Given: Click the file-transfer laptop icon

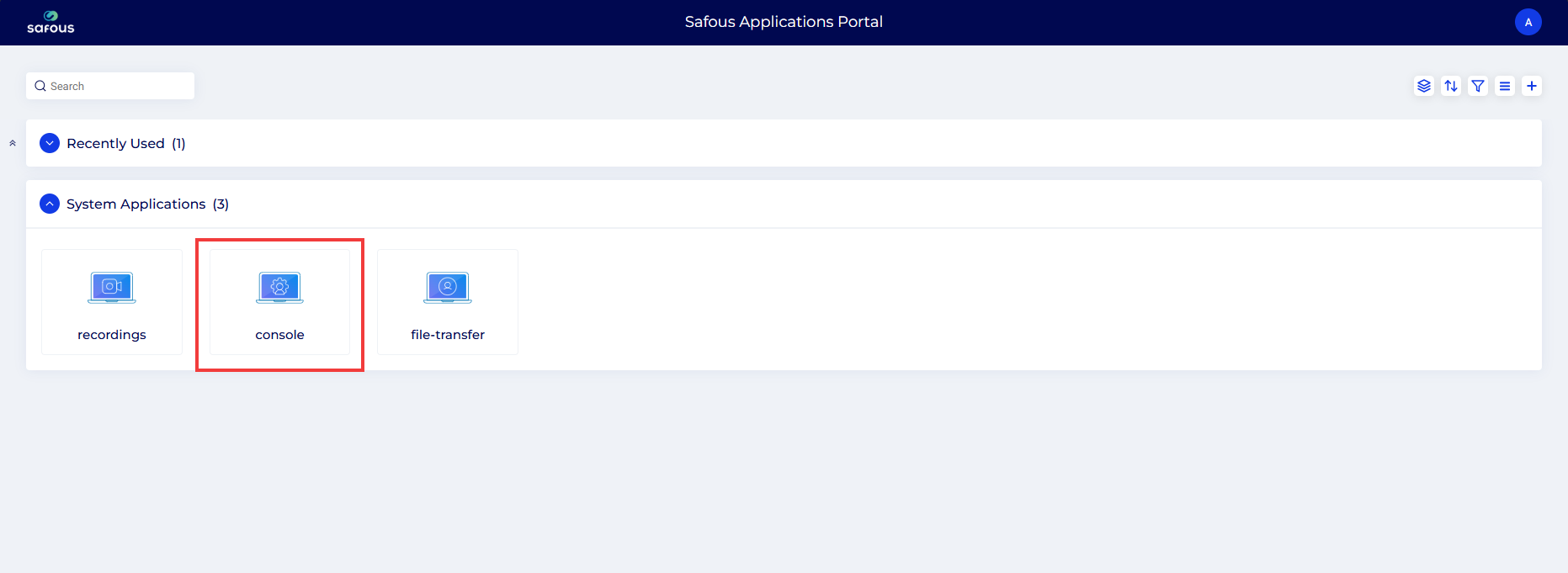Looking at the screenshot, I should pos(448,288).
